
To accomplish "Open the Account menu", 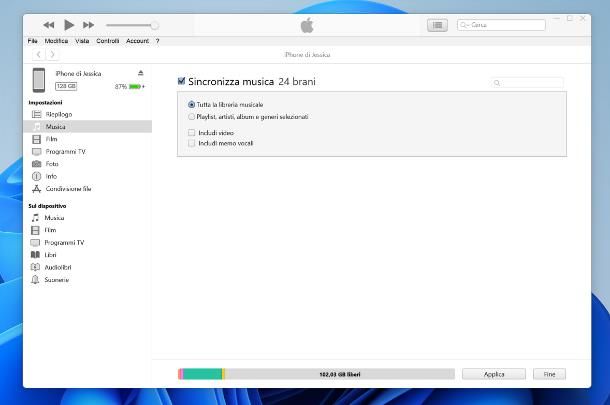I will (x=137, y=41).
